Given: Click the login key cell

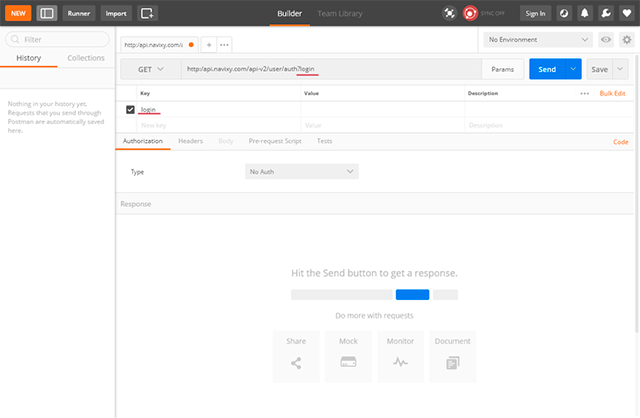Looking at the screenshot, I should (219, 109).
